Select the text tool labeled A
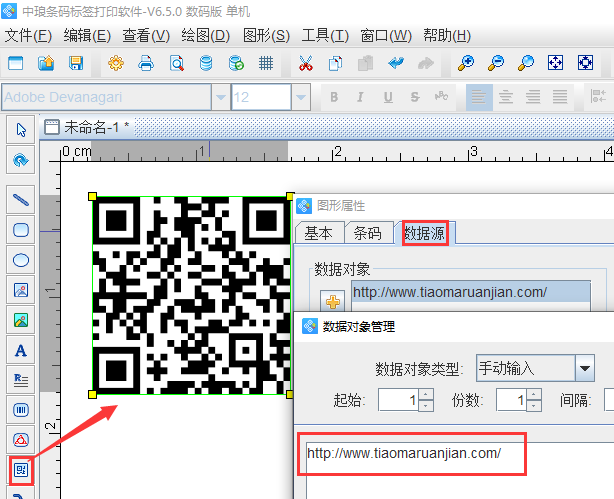The height and width of the screenshot is (499, 614). 20,350
